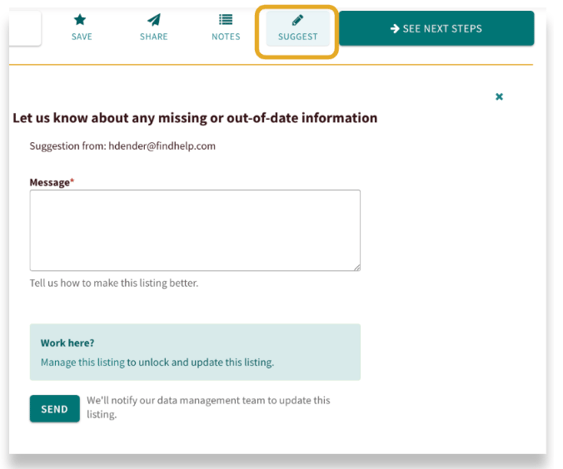Screen dimensions: 563x469
Task: Open the 'Manage this listing' link
Action: pos(83,362)
